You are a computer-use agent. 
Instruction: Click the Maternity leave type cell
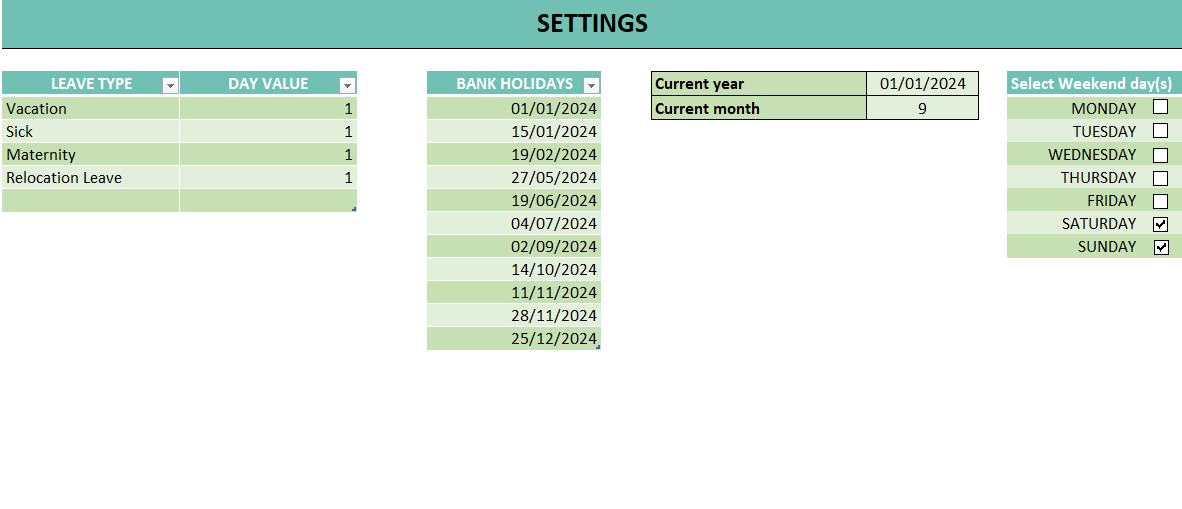coord(90,154)
